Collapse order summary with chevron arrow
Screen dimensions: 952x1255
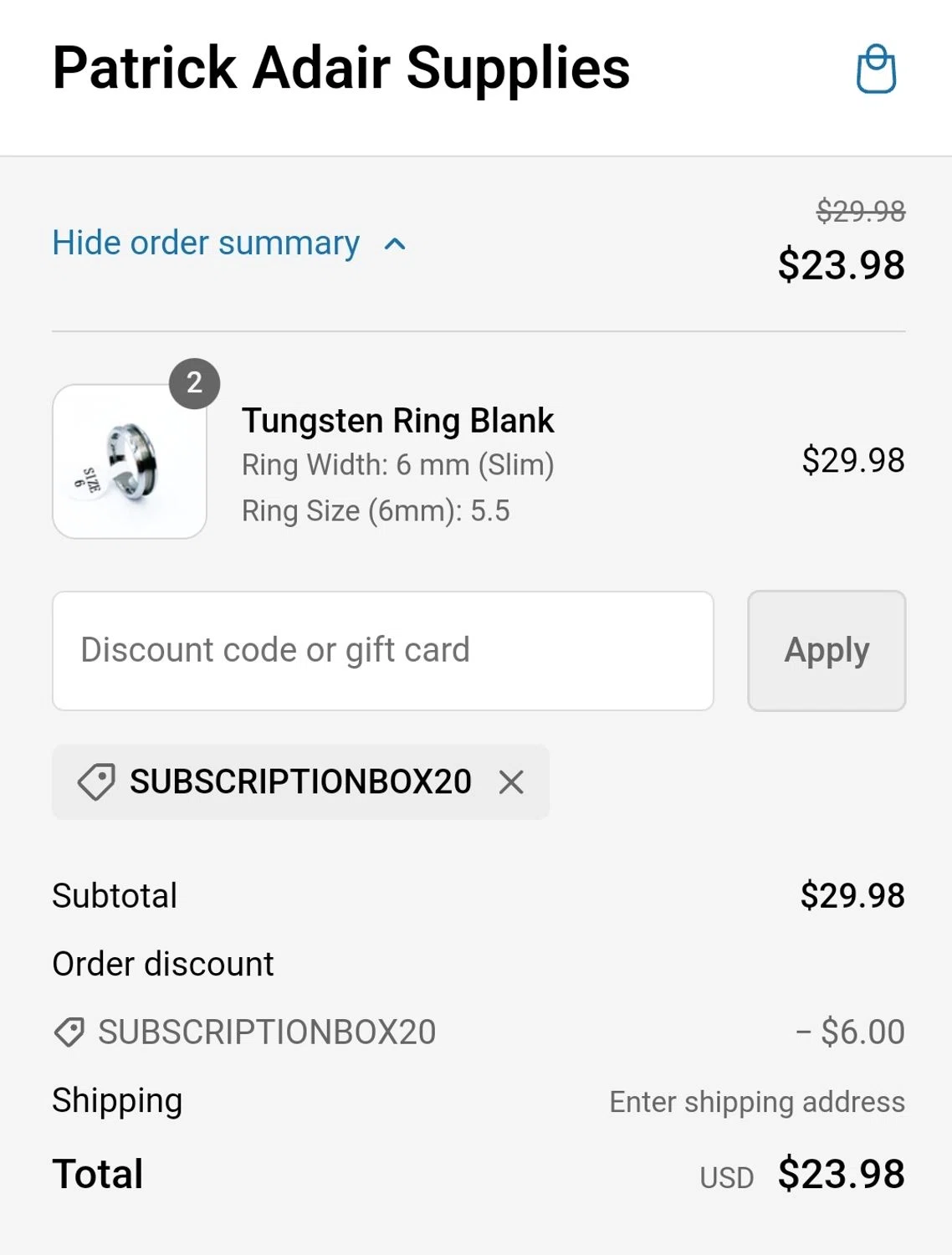coord(395,244)
